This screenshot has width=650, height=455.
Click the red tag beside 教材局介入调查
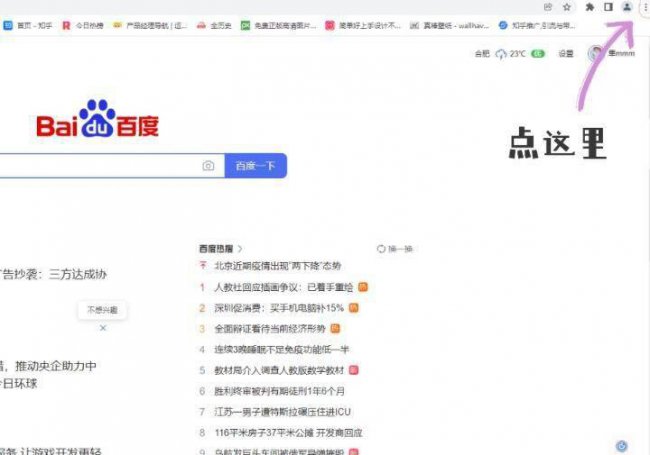point(354,370)
